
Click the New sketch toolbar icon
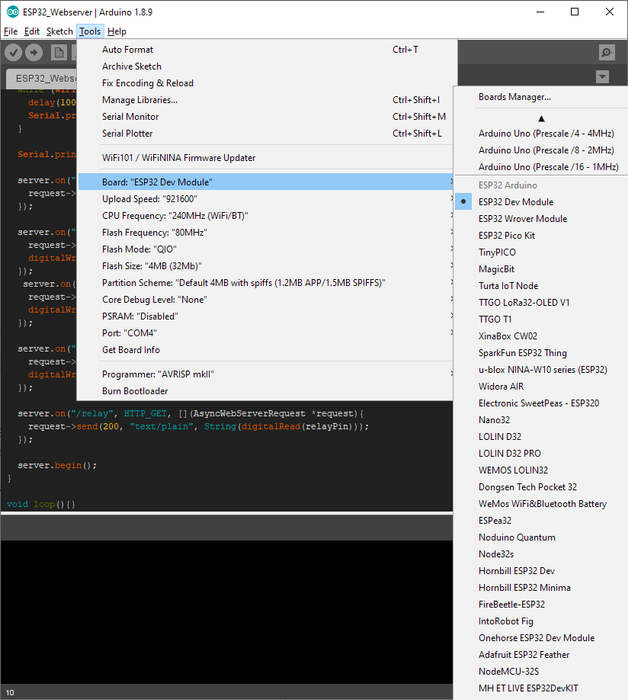[x=58, y=53]
